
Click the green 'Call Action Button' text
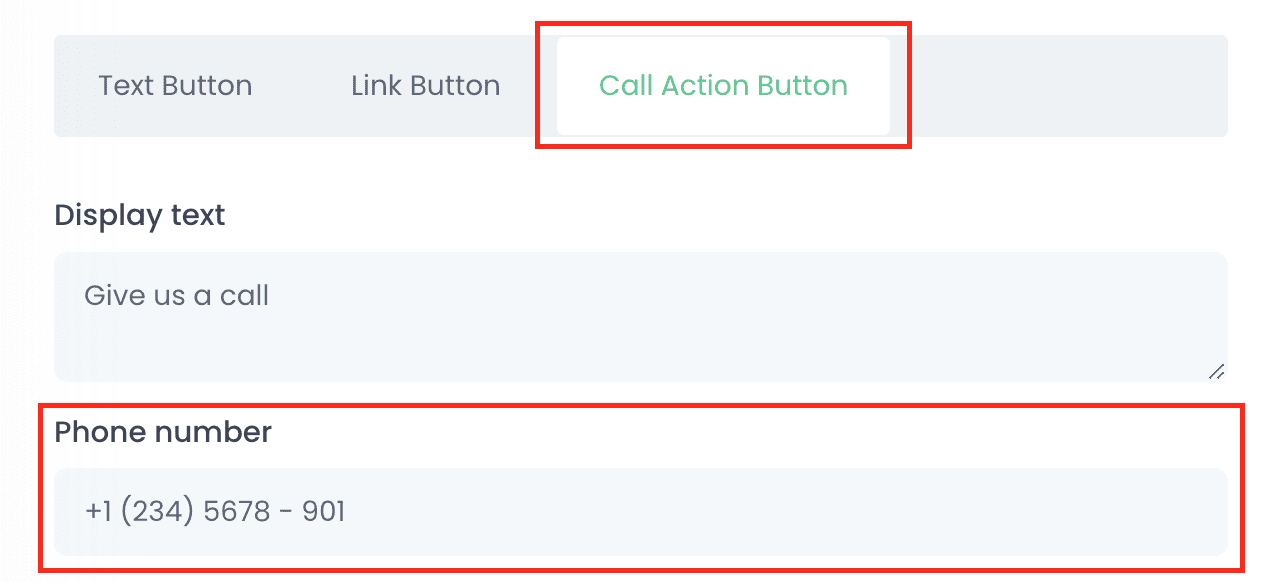(x=723, y=86)
